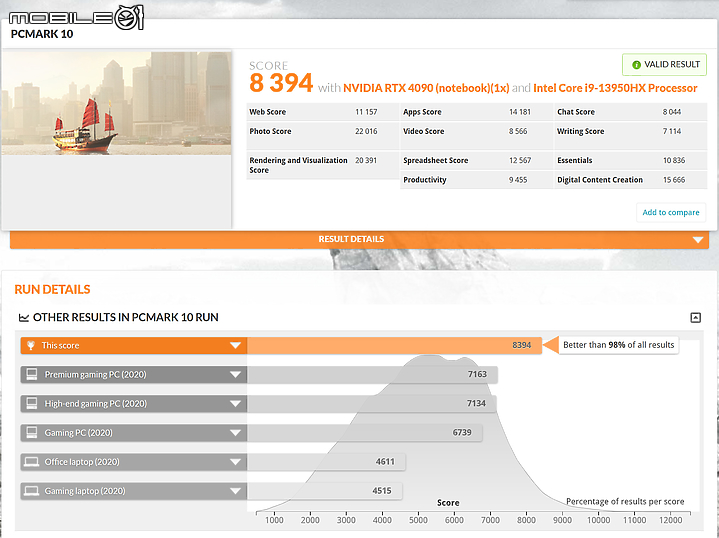Open the NVIDIA RTX 4090 (notebook) link
Image resolution: width=719 pixels, height=538 pixels.
click(426, 88)
